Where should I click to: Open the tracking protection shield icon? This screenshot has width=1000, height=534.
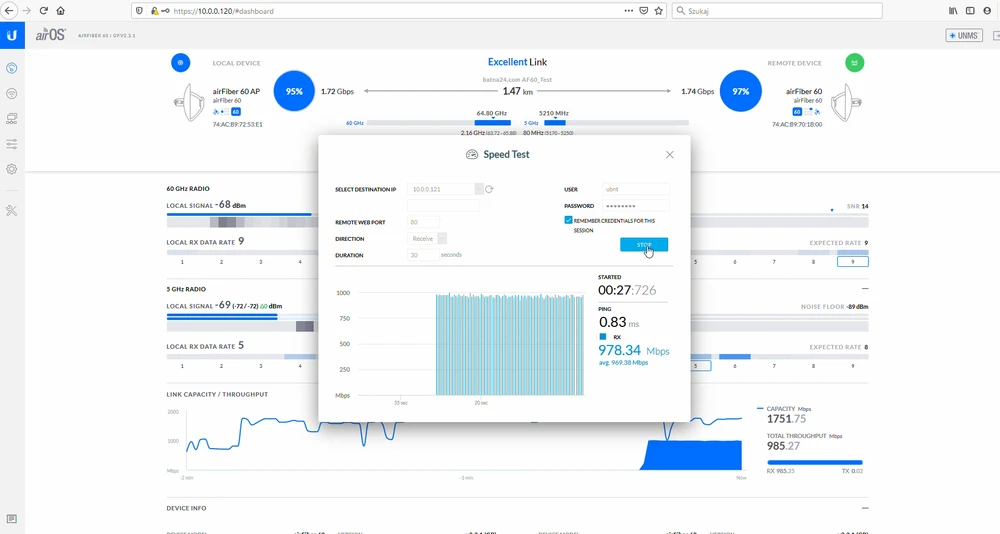(x=140, y=11)
